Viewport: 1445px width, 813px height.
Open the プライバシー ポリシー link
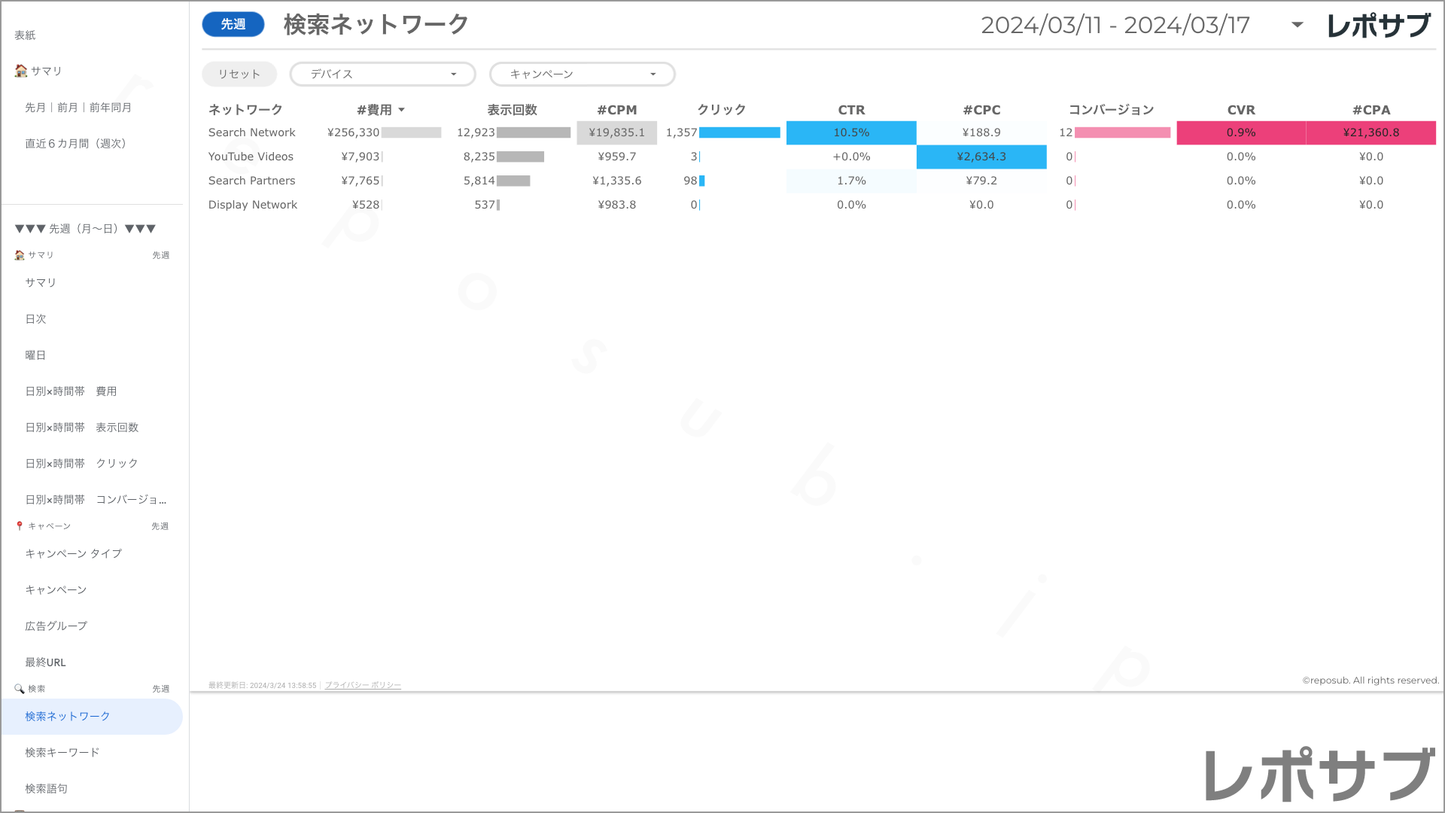[x=362, y=685]
